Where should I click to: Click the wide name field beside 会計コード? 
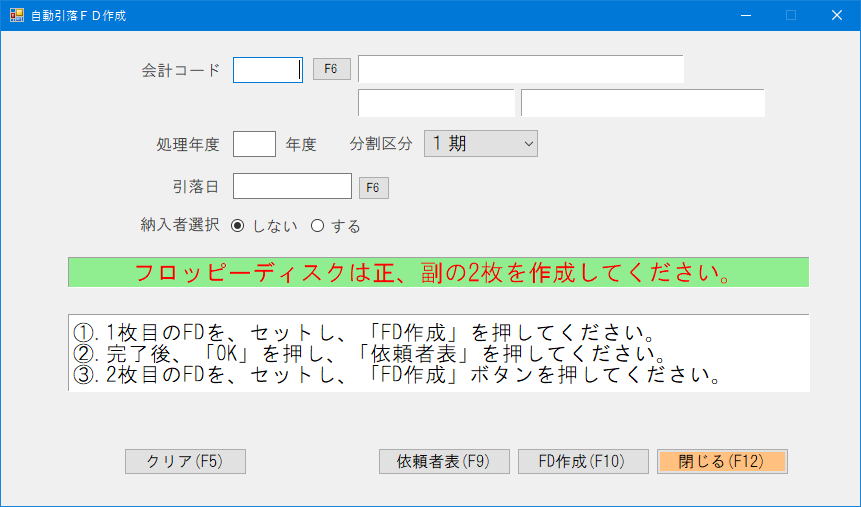point(521,69)
